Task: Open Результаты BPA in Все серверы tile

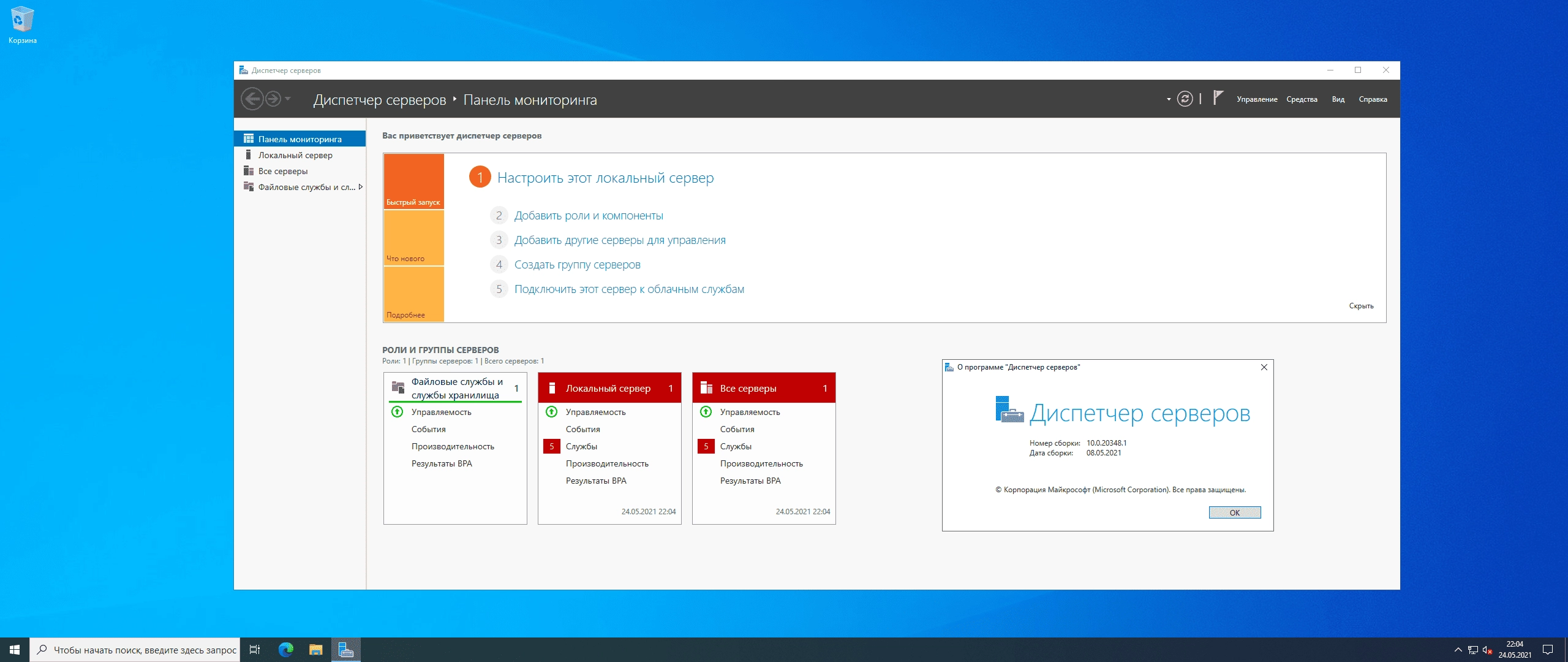Action: coord(750,481)
